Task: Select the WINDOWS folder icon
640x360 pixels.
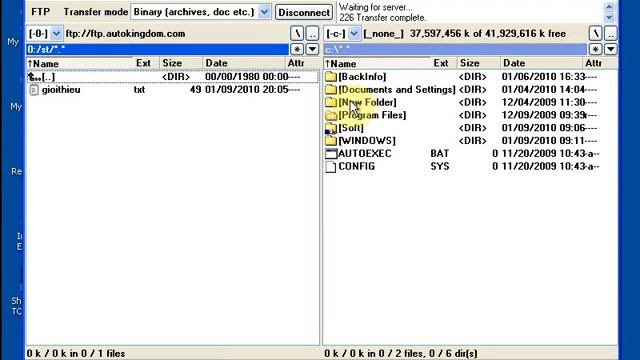Action: (x=331, y=141)
